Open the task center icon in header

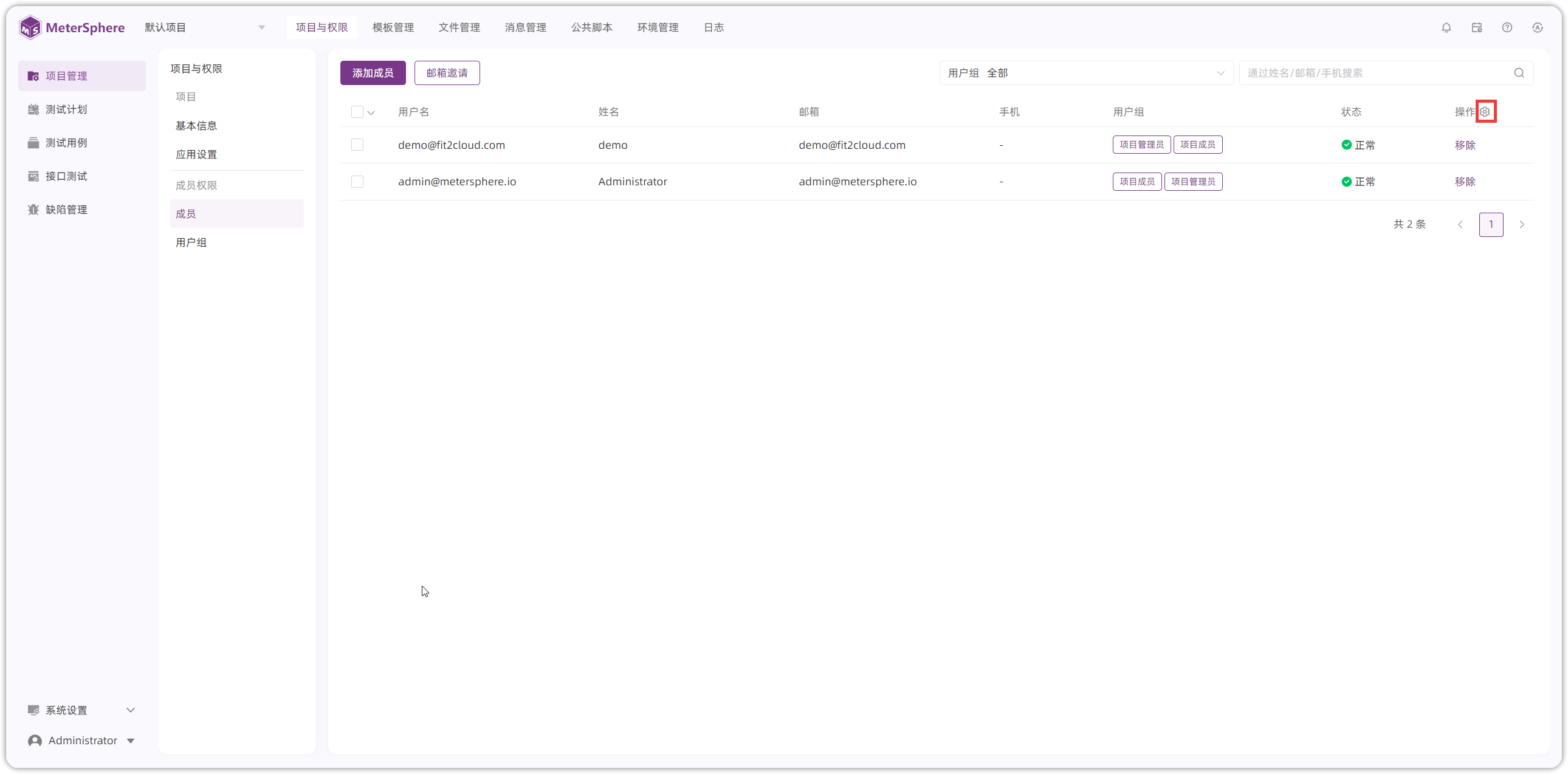1477,27
